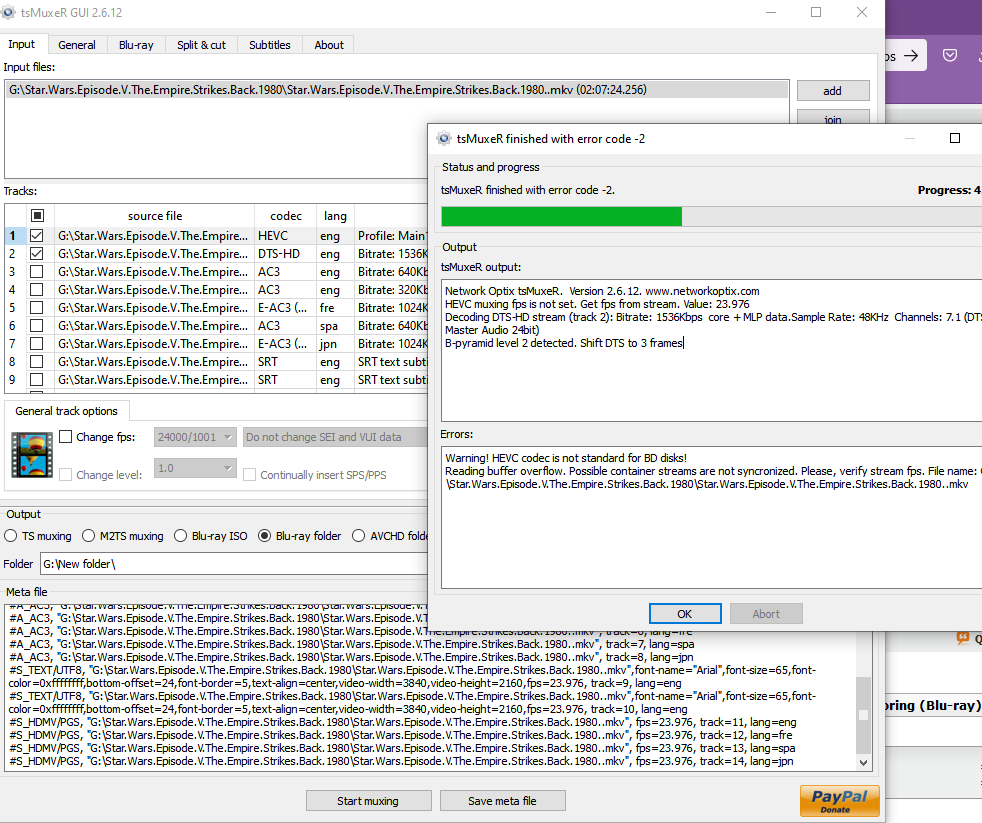
Task: Select track row 4 AC3 codec cell
Action: pos(286,289)
